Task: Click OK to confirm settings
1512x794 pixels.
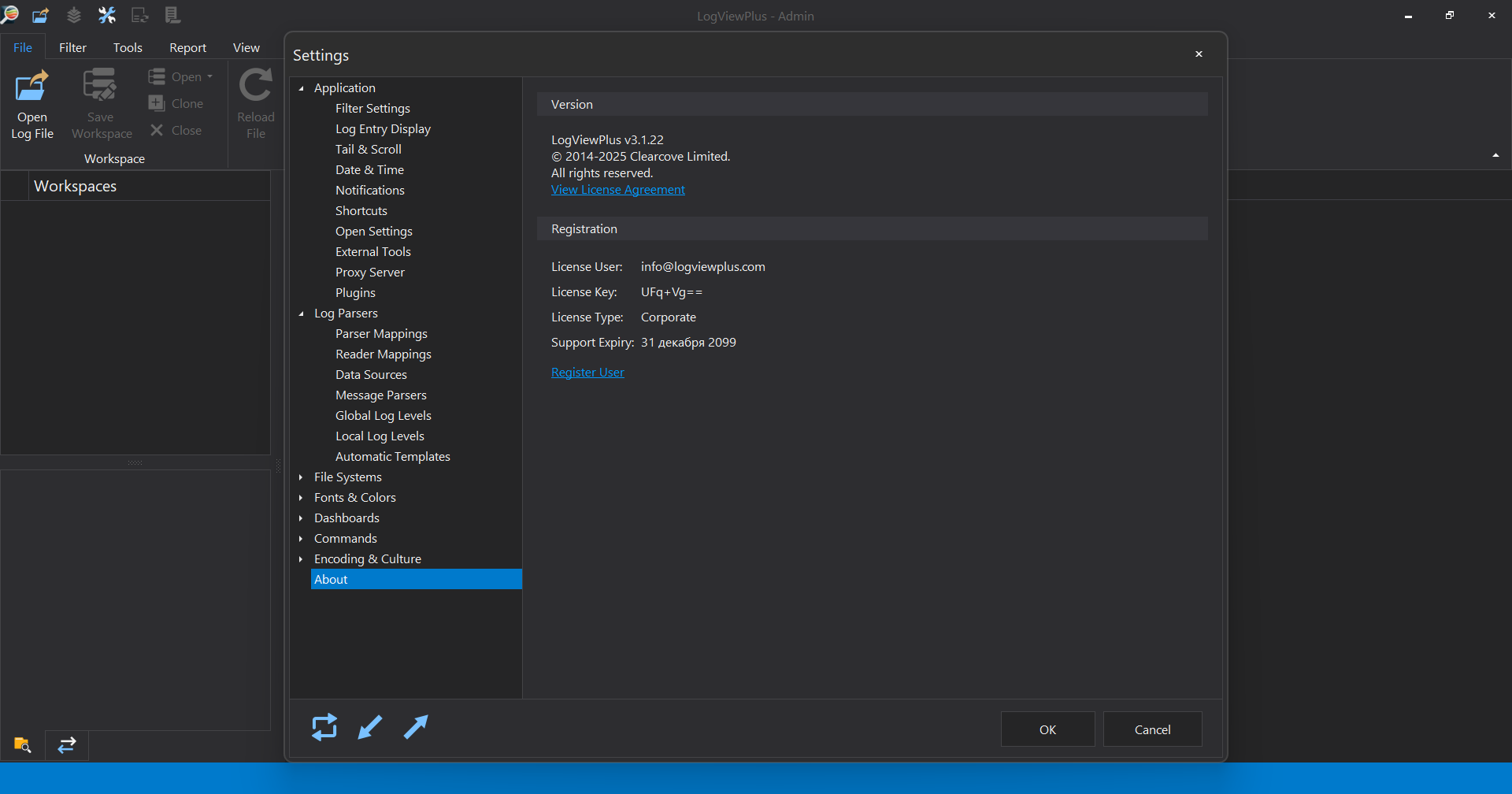Action: [x=1047, y=729]
